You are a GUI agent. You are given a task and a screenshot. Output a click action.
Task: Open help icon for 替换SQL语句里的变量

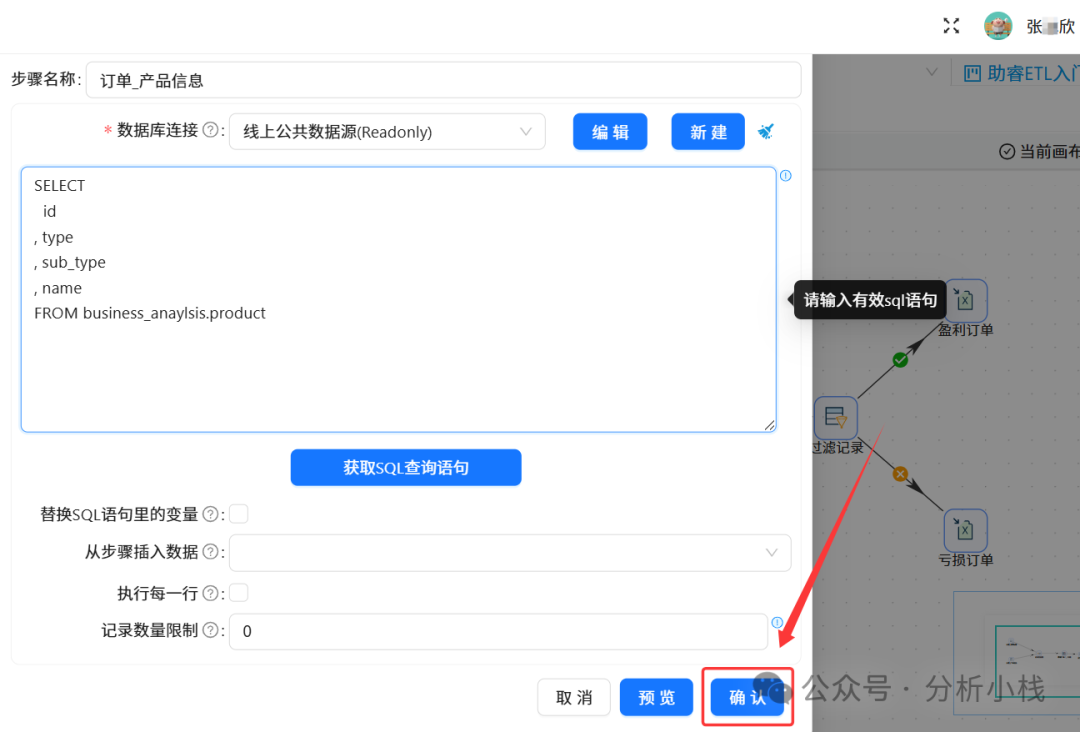click(x=211, y=514)
